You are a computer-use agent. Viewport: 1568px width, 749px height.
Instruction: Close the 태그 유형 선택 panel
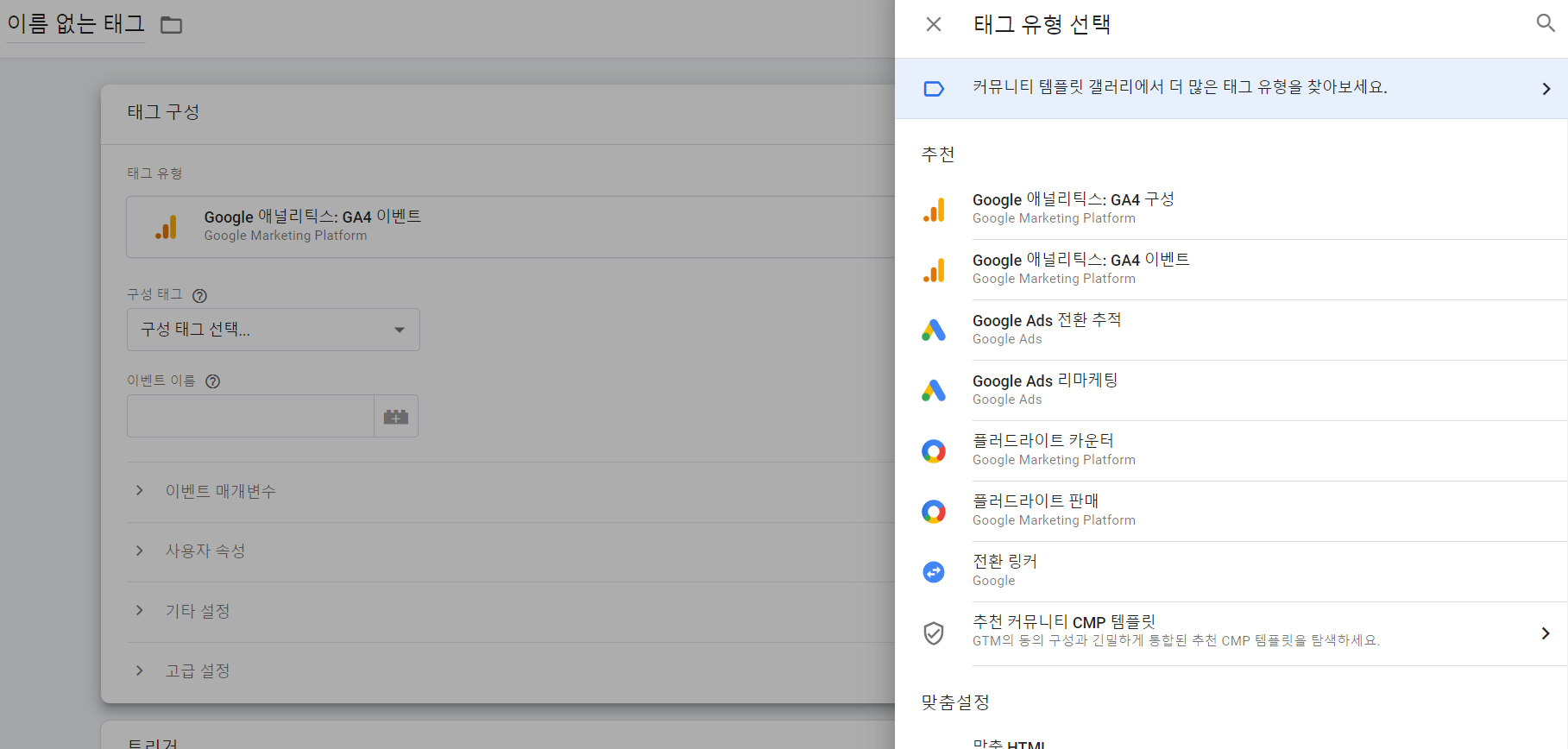934,24
